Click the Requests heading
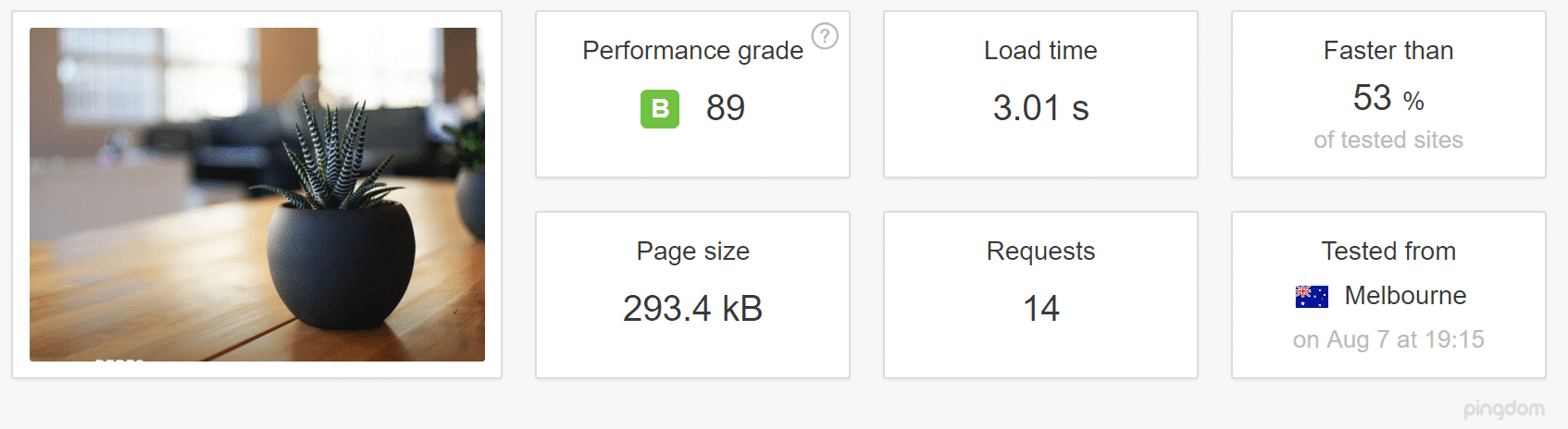Viewport: 1568px width, 429px height. click(1040, 251)
